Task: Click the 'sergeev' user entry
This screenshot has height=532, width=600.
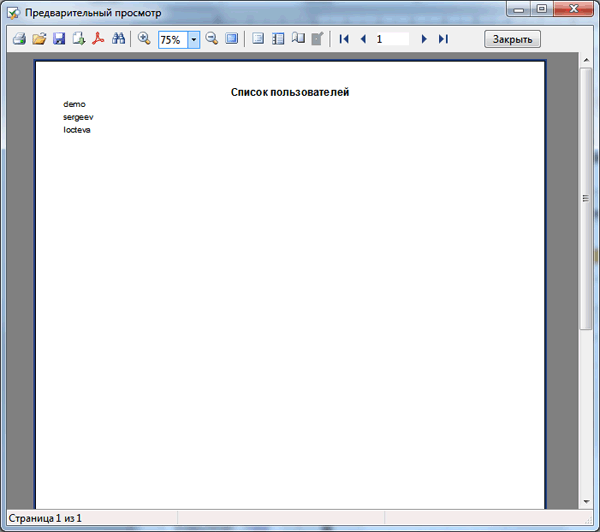Action: click(78, 117)
